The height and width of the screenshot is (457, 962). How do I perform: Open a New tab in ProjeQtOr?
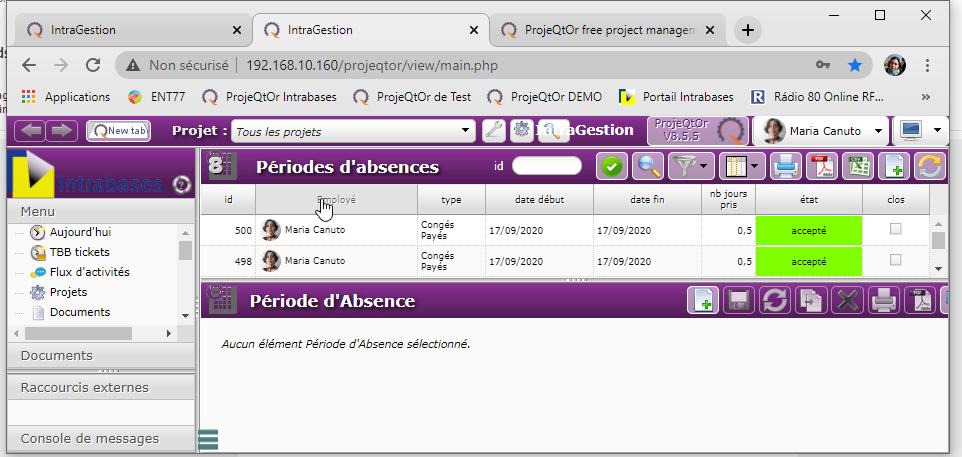[x=118, y=131]
